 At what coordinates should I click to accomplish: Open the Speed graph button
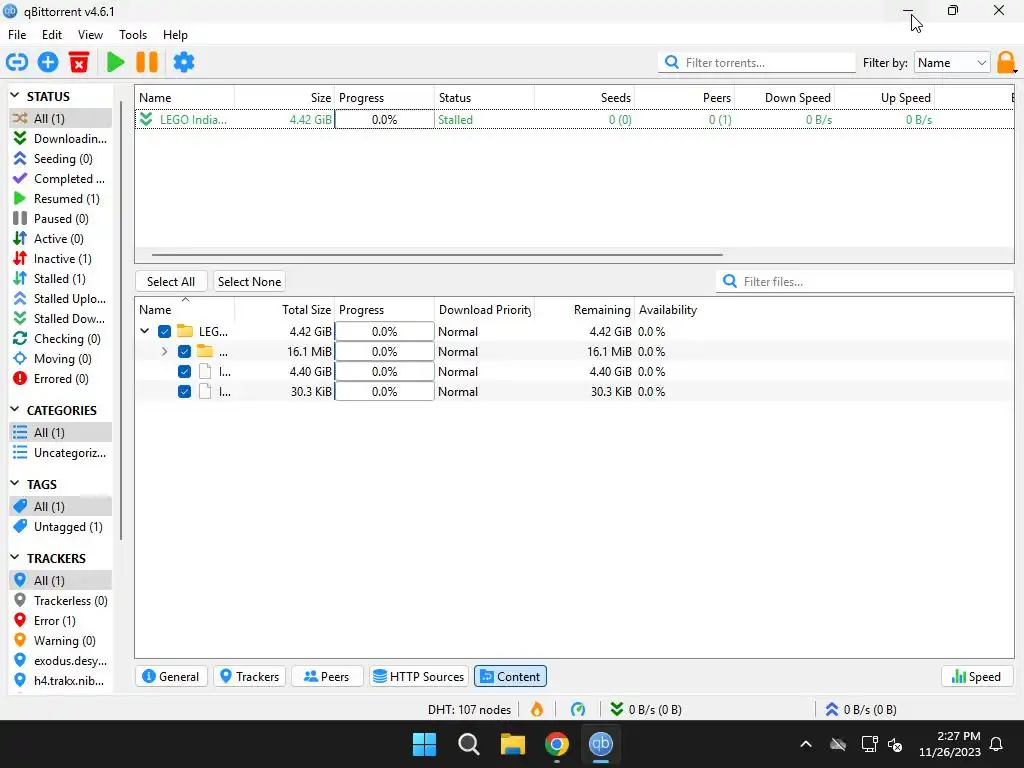point(976,677)
